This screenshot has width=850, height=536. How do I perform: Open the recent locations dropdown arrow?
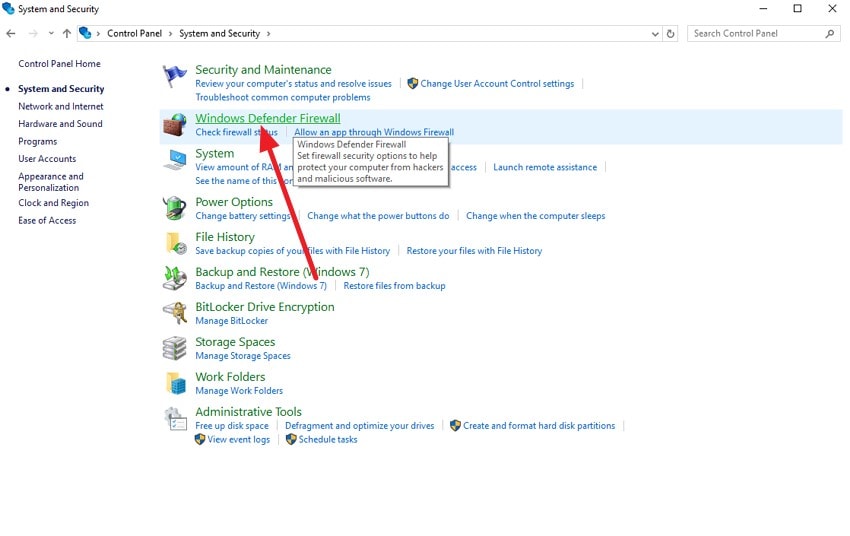51,34
